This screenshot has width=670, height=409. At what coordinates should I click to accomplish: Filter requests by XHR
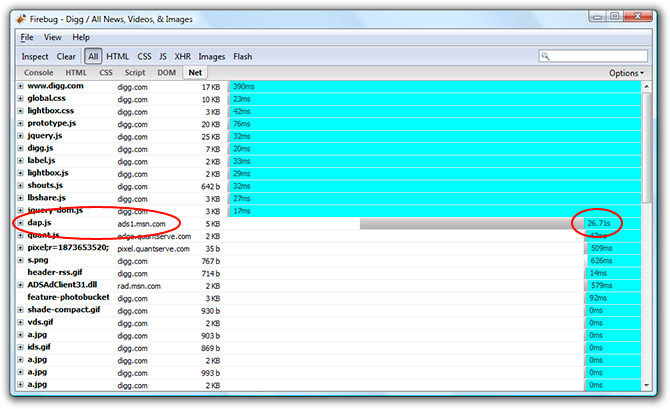(182, 56)
